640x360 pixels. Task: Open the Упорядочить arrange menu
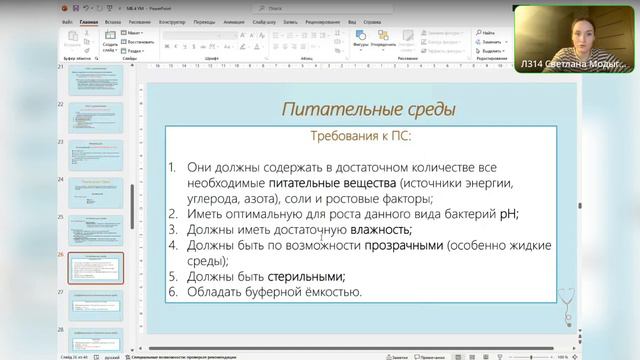(383, 40)
